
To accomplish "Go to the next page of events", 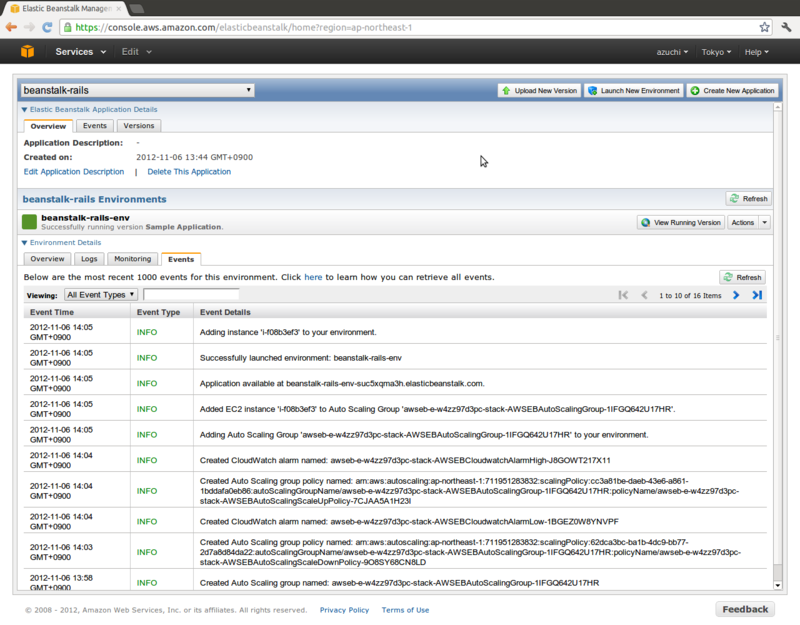I will click(736, 295).
